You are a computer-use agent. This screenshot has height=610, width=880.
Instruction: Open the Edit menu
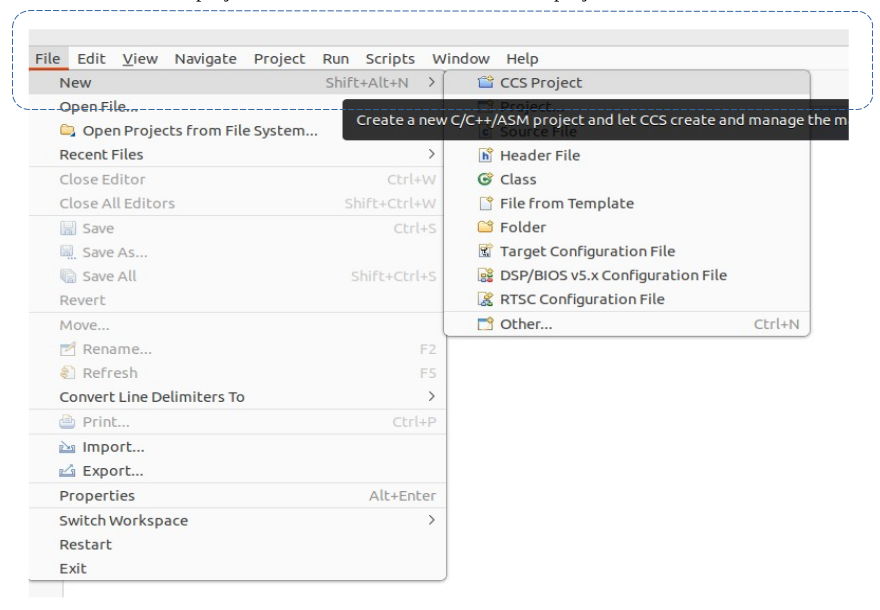point(91,59)
